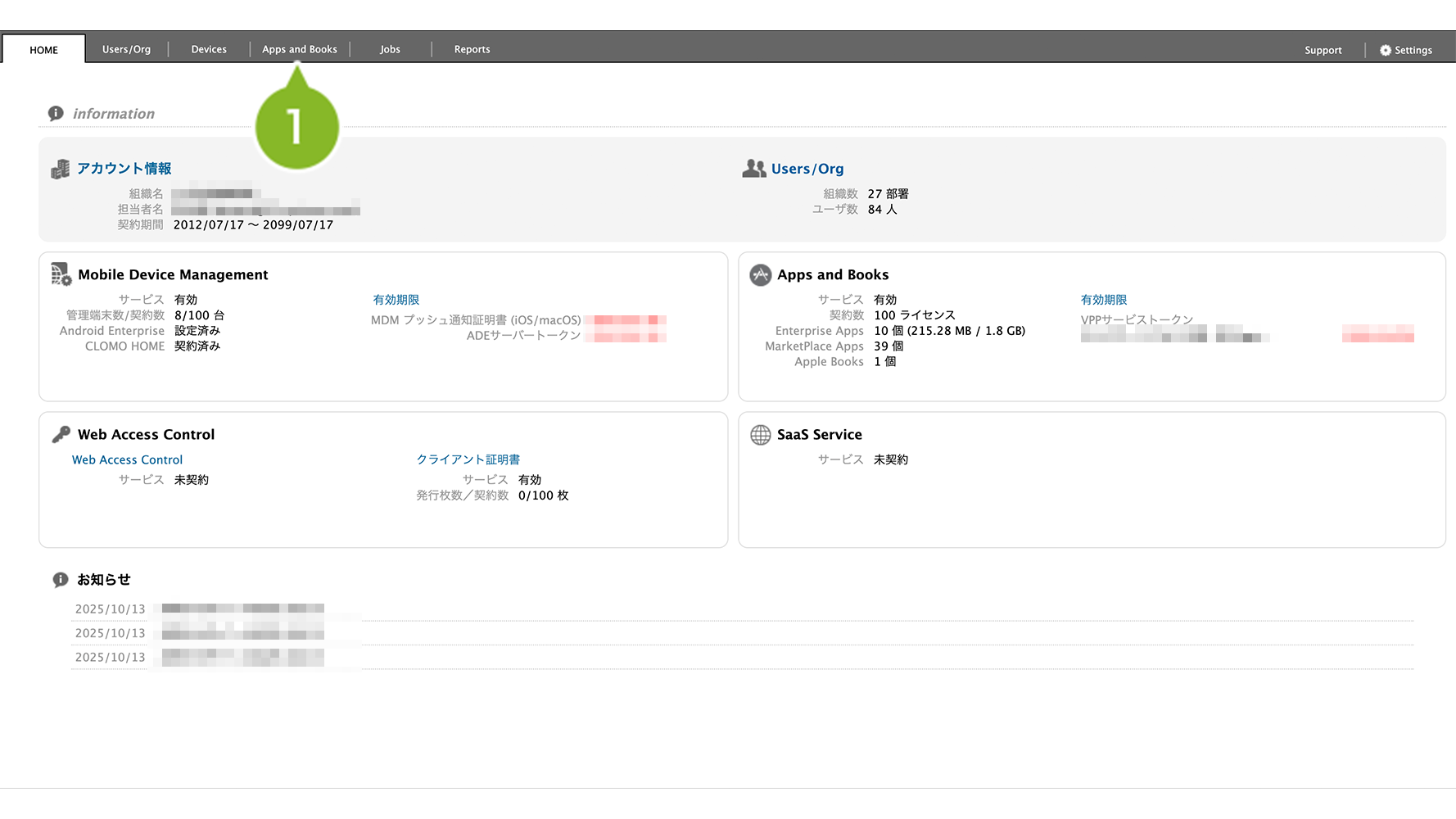Follow the Users/Org heading link

[807, 169]
